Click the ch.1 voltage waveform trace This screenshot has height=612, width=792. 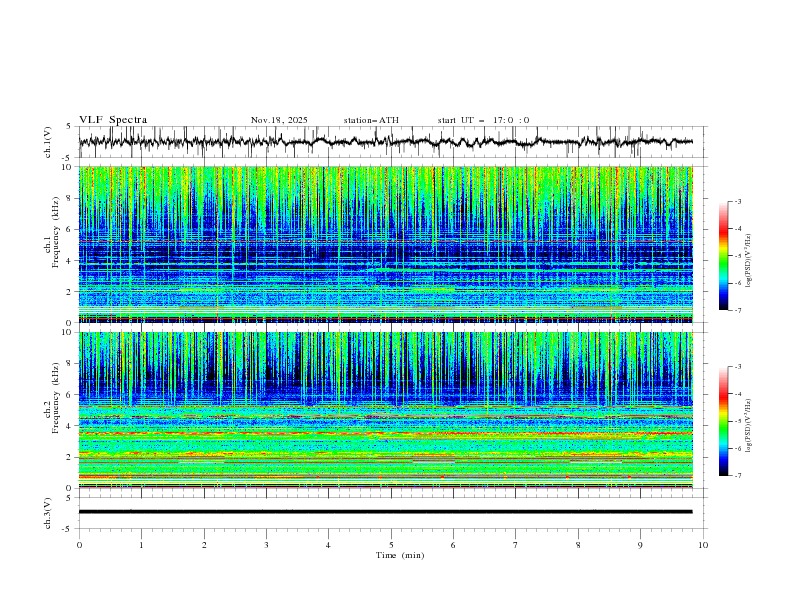click(x=385, y=141)
